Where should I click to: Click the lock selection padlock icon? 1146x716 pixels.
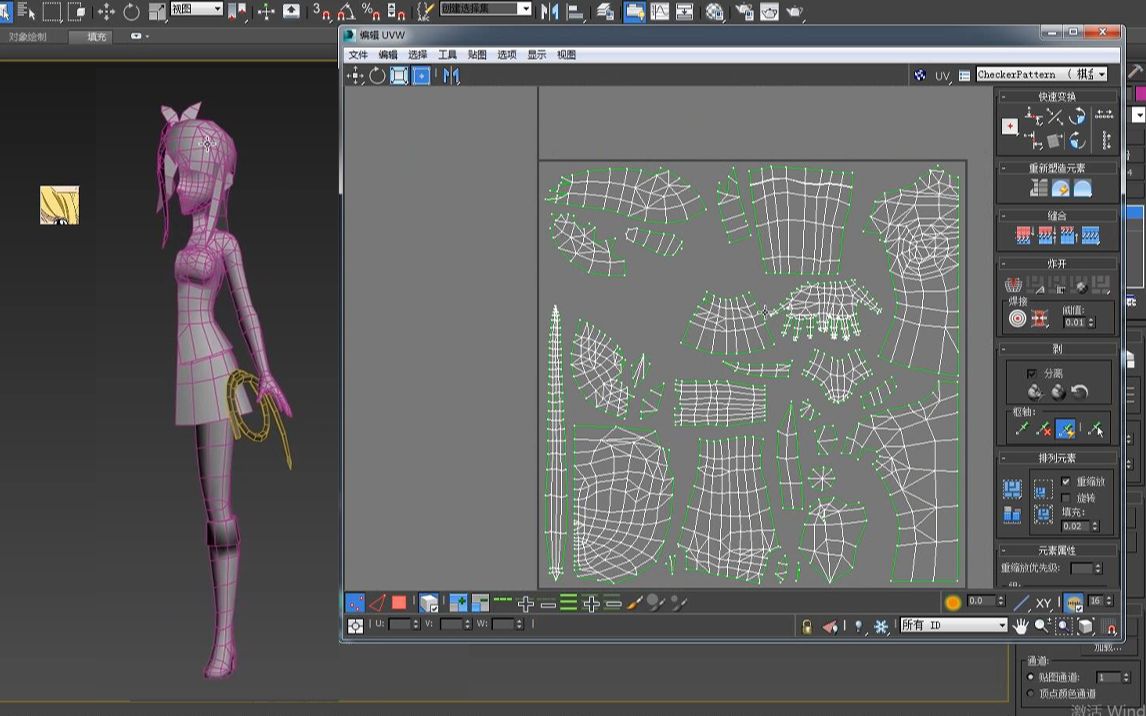point(807,626)
